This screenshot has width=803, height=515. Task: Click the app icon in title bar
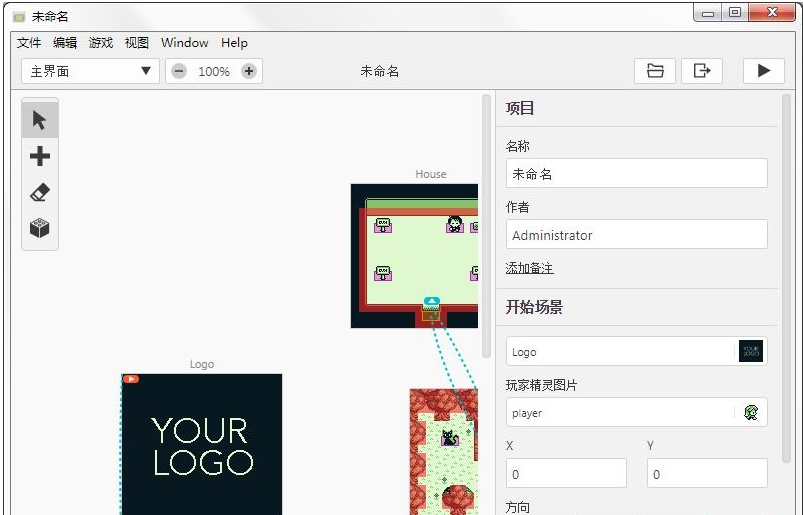19,17
